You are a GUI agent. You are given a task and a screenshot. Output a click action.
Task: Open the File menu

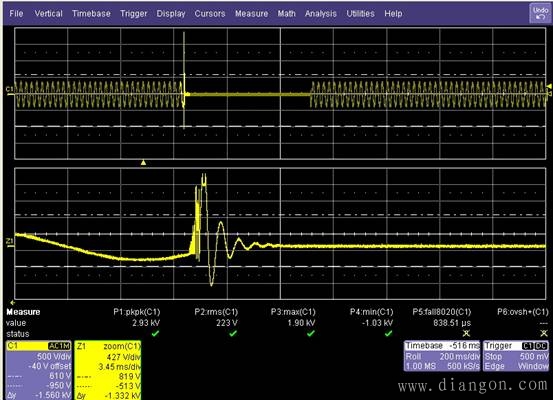(x=16, y=13)
